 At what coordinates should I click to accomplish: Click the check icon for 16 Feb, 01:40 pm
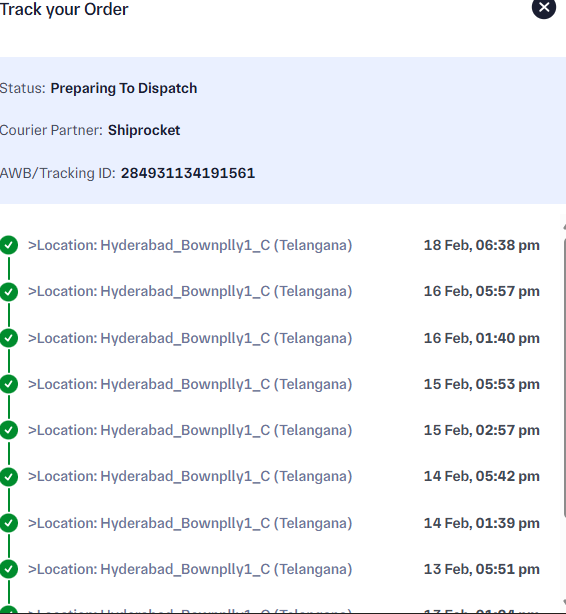[9, 338]
